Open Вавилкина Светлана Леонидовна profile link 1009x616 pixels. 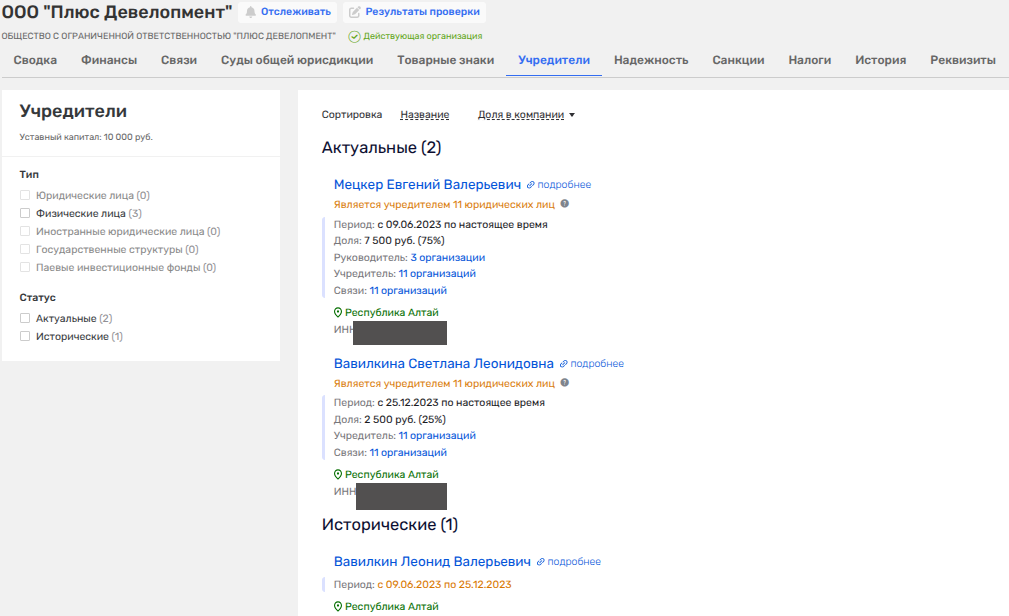point(443,364)
